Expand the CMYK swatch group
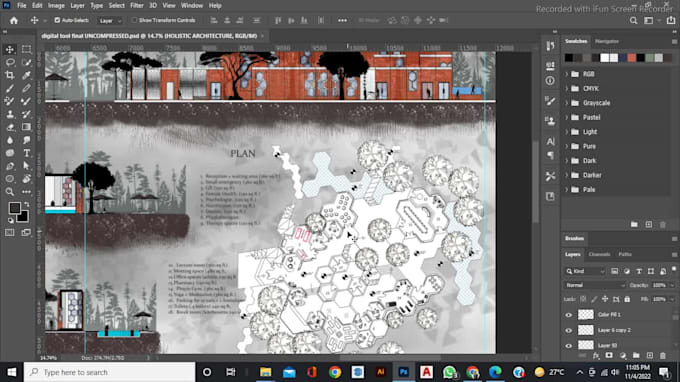This screenshot has height=382, width=680. [566, 88]
